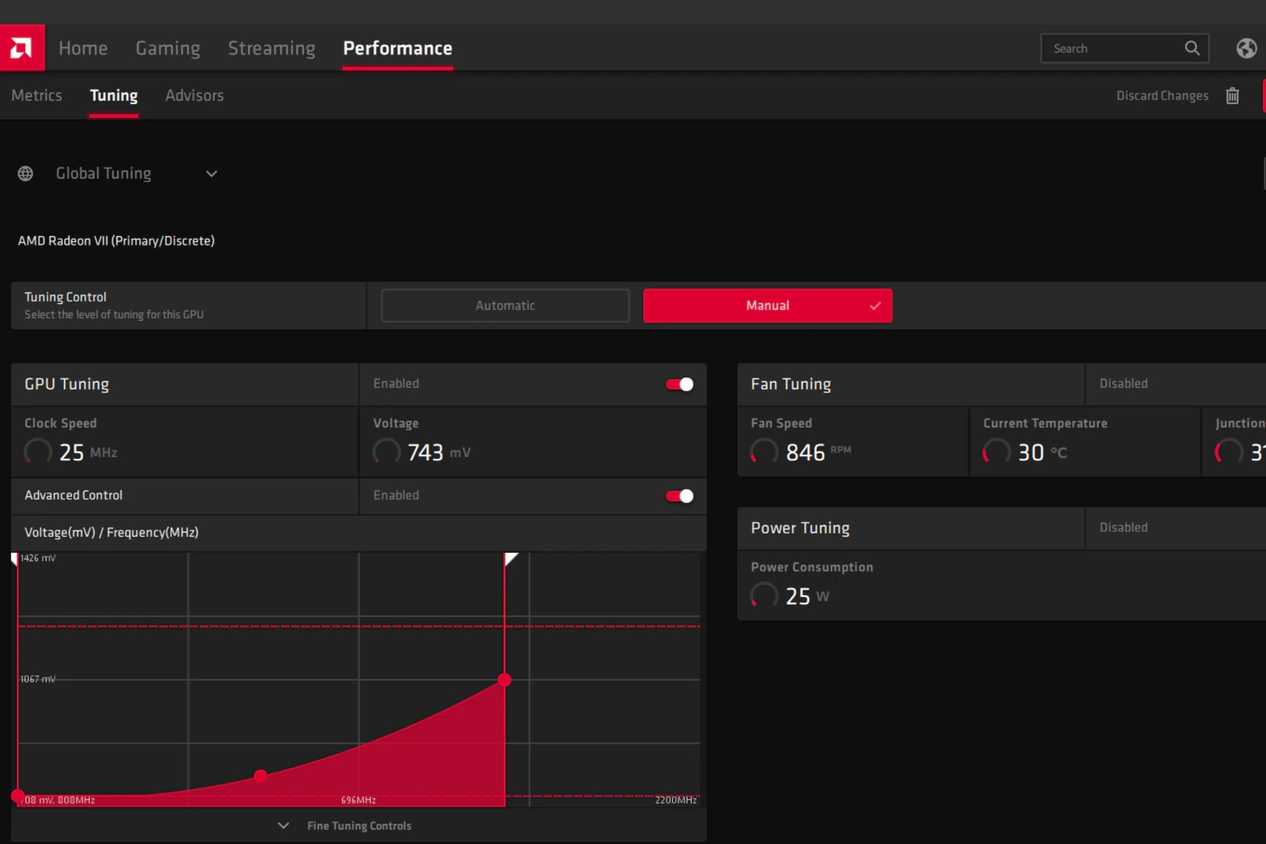Click the white frequency limit marker
1266x844 pixels.
click(511, 559)
